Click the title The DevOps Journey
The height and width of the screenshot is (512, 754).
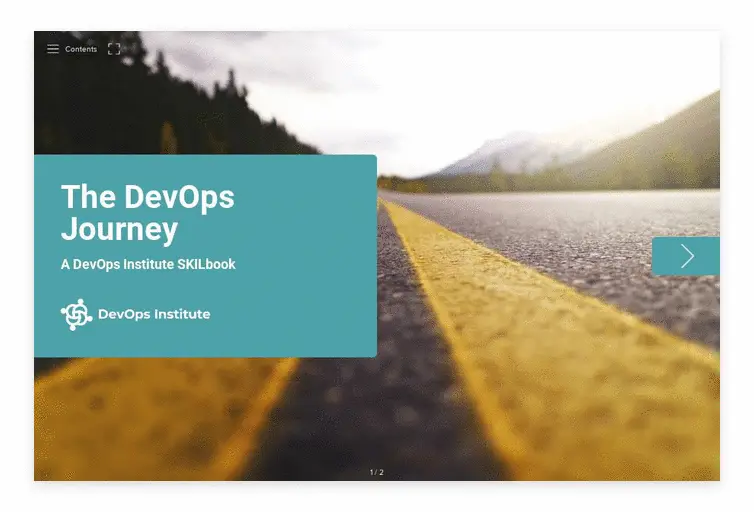click(x=148, y=212)
